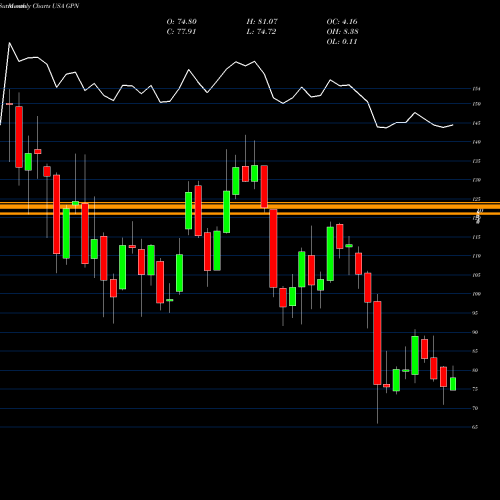Image resolution: width=500 pixels, height=500 pixels.
Task: Click the 105 price axis label
Action: point(476,275)
